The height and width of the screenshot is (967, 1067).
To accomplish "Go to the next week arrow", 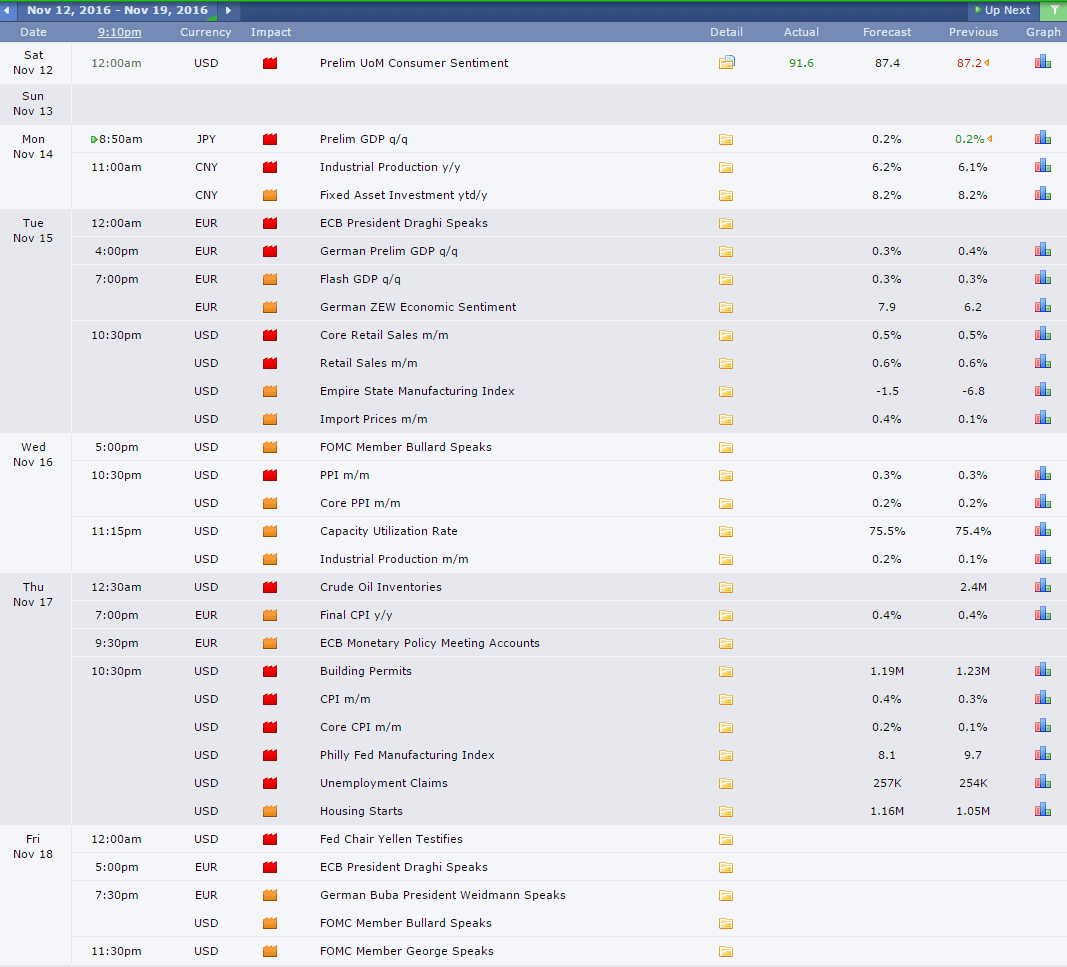I will pyautogui.click(x=229, y=10).
